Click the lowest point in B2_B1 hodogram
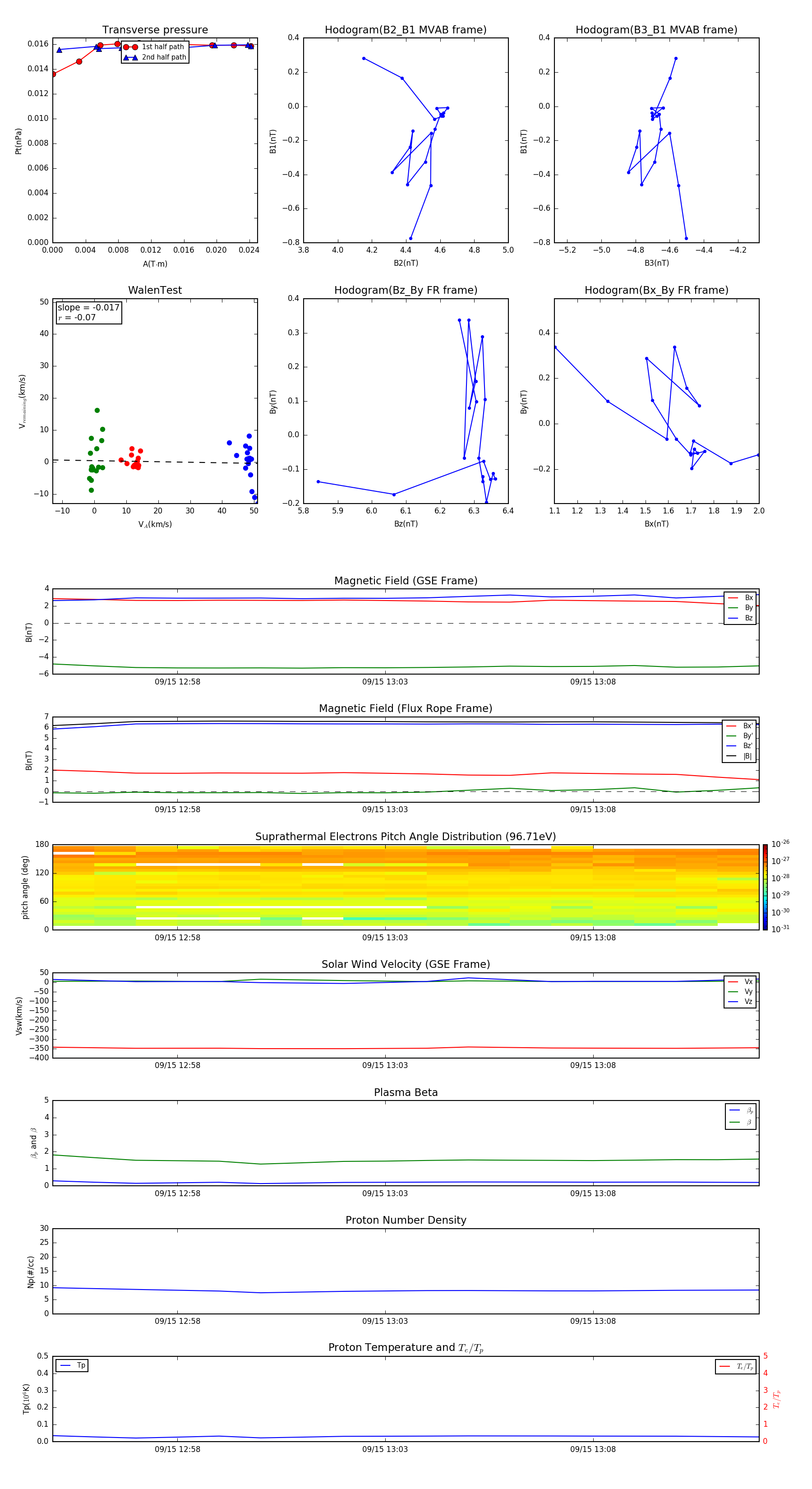 click(x=411, y=238)
